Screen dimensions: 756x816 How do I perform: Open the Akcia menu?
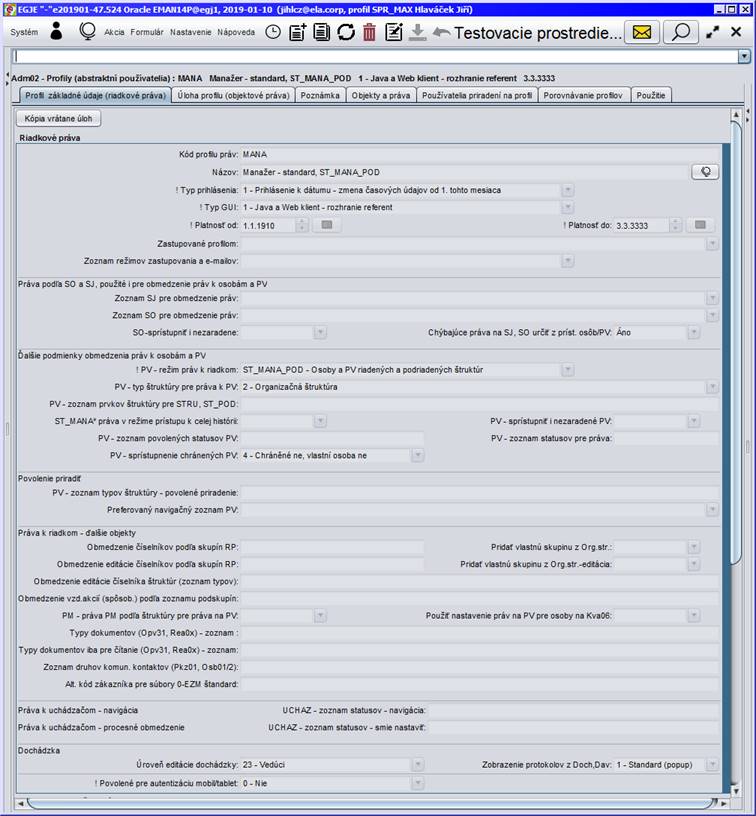point(114,32)
